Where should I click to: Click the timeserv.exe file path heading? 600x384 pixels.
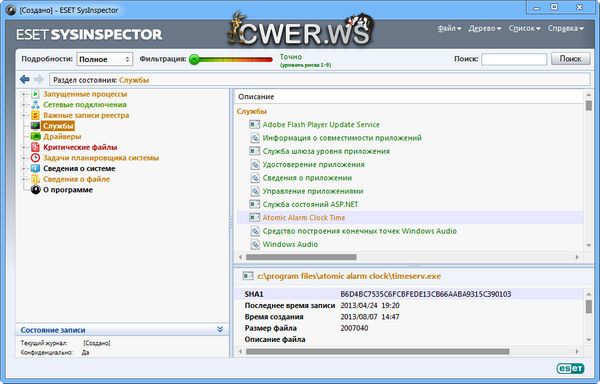pos(349,276)
